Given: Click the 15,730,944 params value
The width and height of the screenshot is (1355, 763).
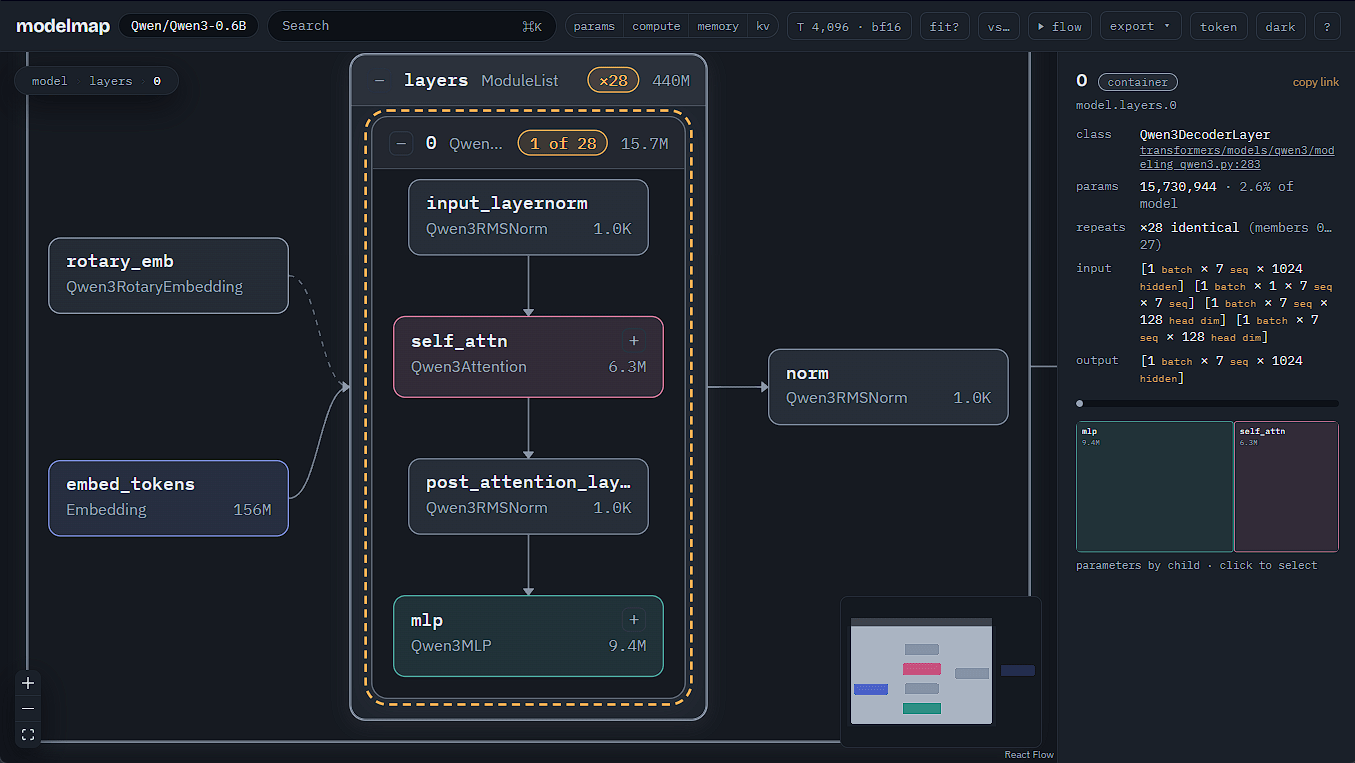Looking at the screenshot, I should tap(1178, 186).
